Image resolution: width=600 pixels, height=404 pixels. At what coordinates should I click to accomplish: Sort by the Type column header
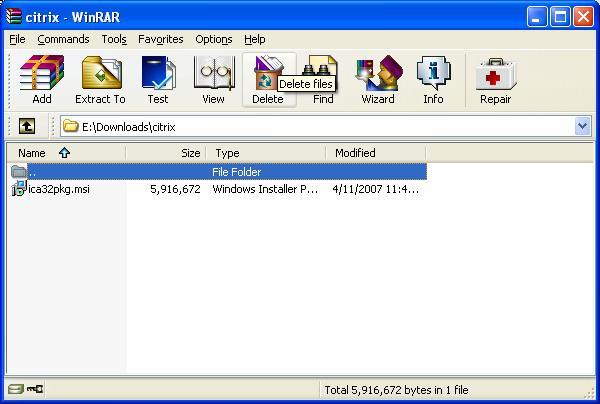pyautogui.click(x=266, y=153)
